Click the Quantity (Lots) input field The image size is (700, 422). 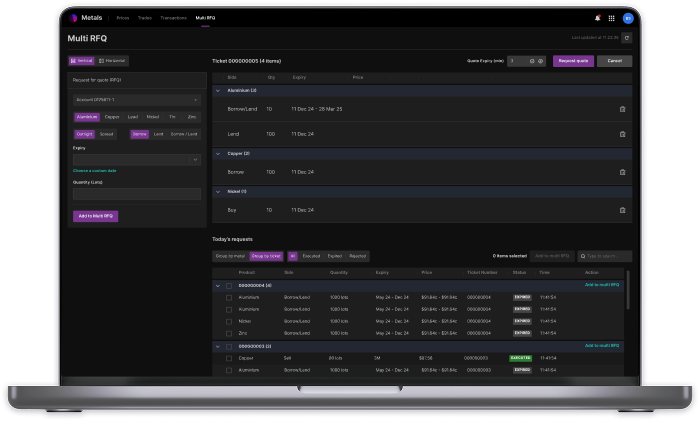(x=137, y=194)
